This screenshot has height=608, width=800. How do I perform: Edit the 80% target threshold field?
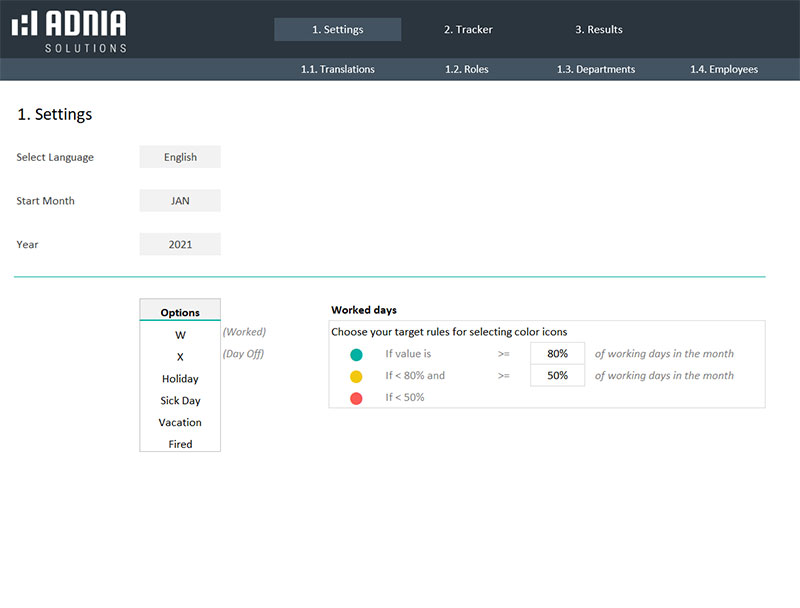(557, 354)
